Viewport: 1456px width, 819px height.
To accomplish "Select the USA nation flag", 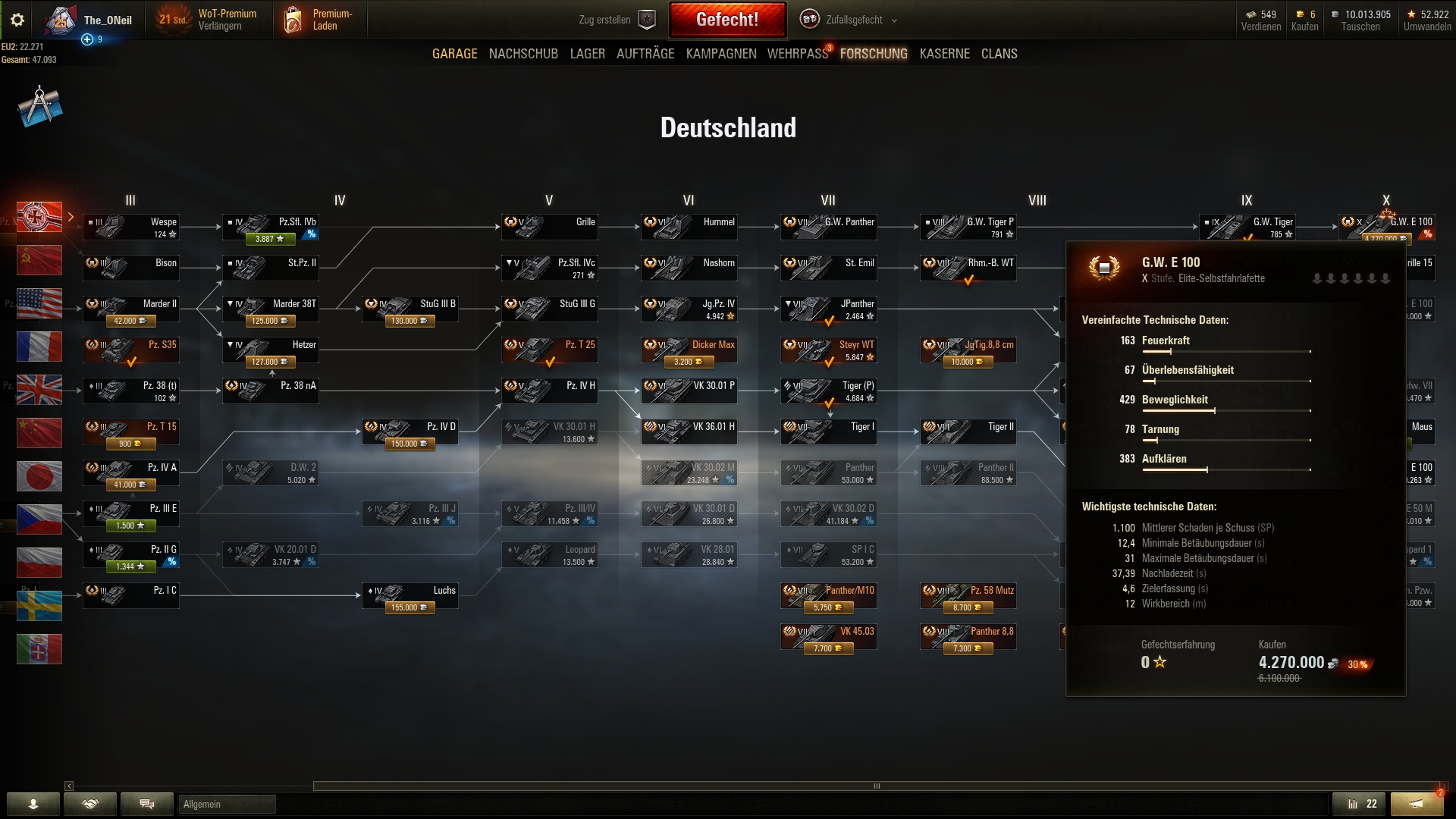I will point(39,303).
